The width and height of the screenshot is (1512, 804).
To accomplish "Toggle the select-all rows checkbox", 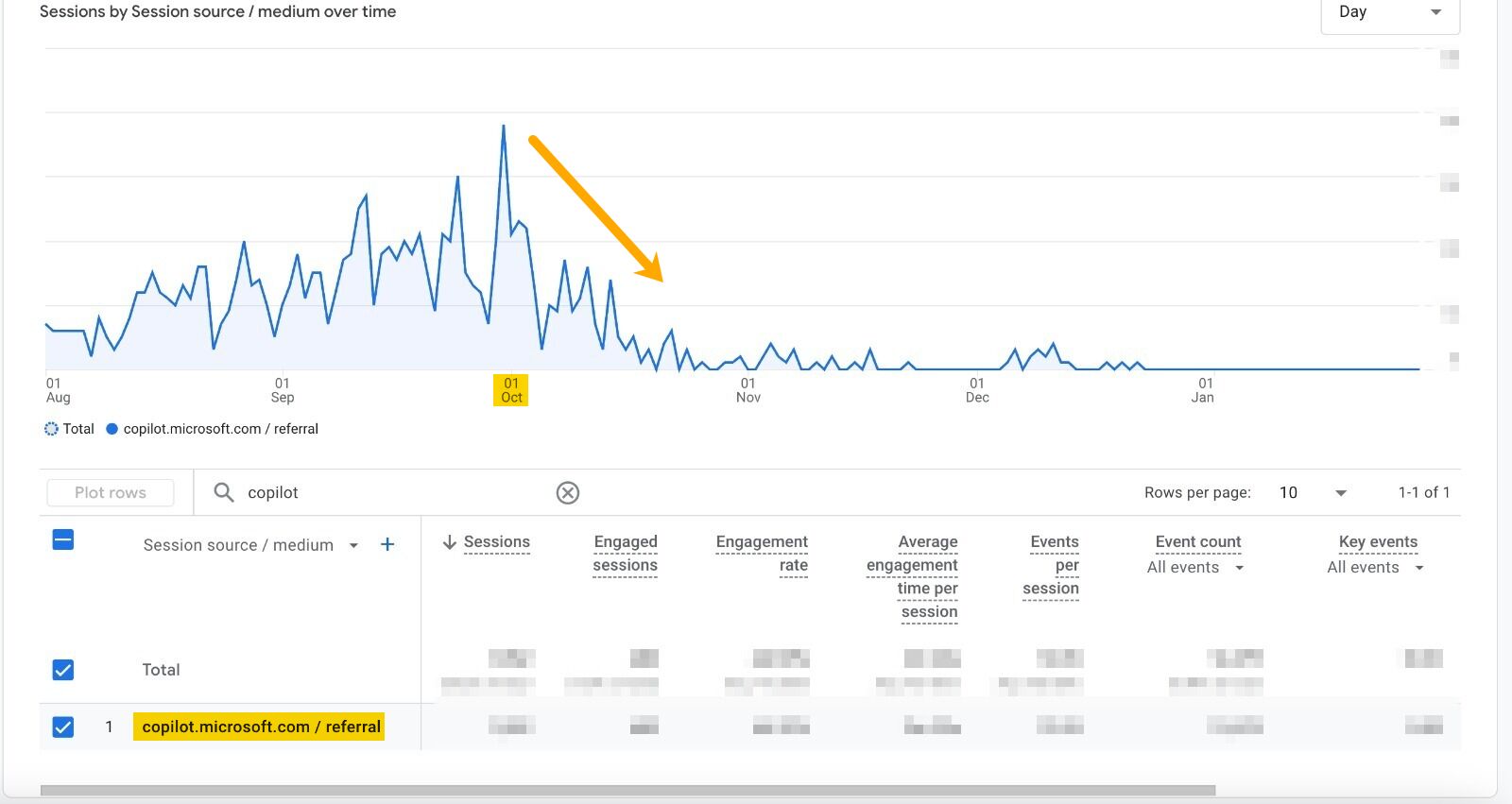I will click(63, 540).
